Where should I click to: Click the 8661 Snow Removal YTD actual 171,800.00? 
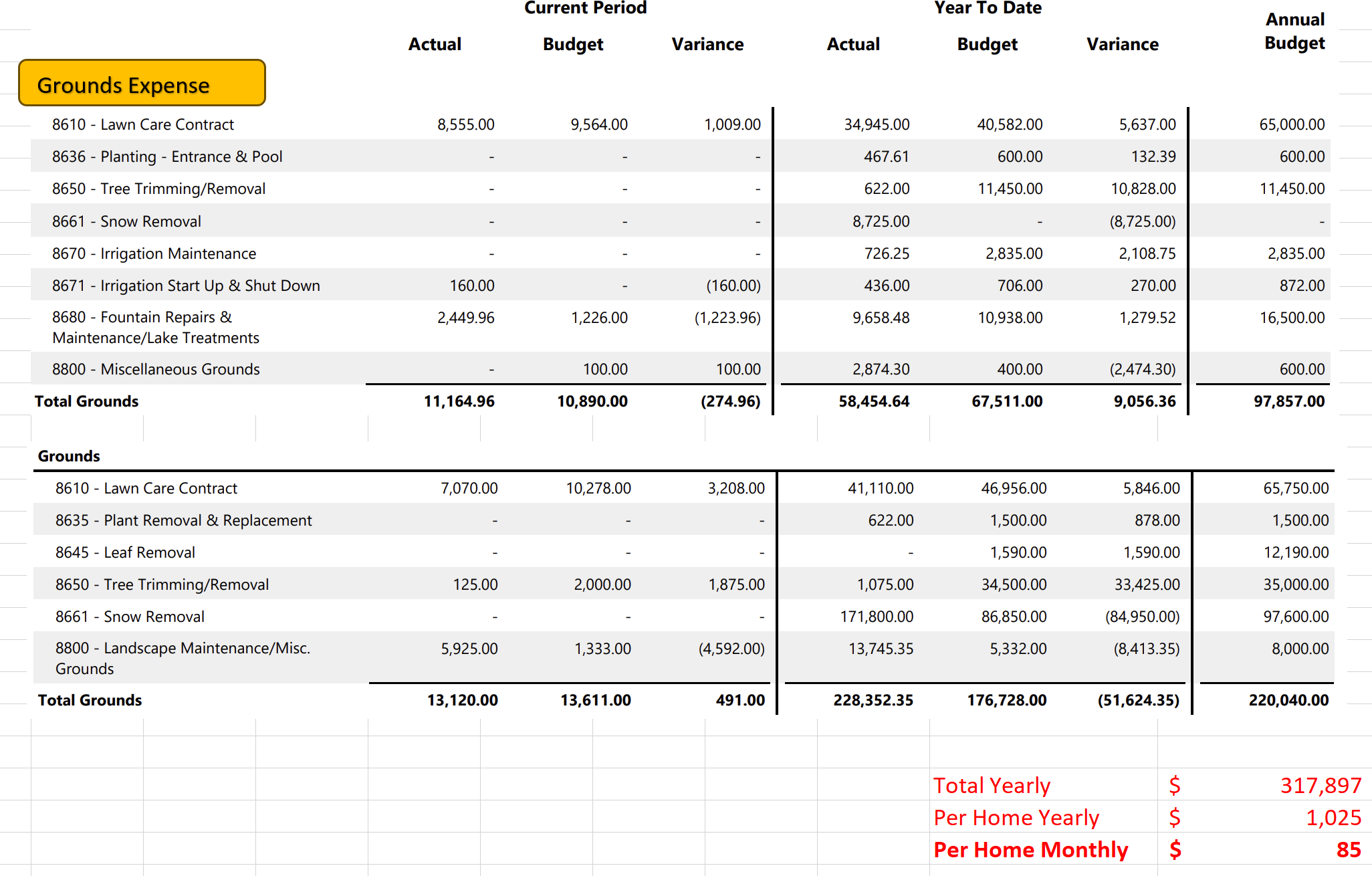(877, 617)
